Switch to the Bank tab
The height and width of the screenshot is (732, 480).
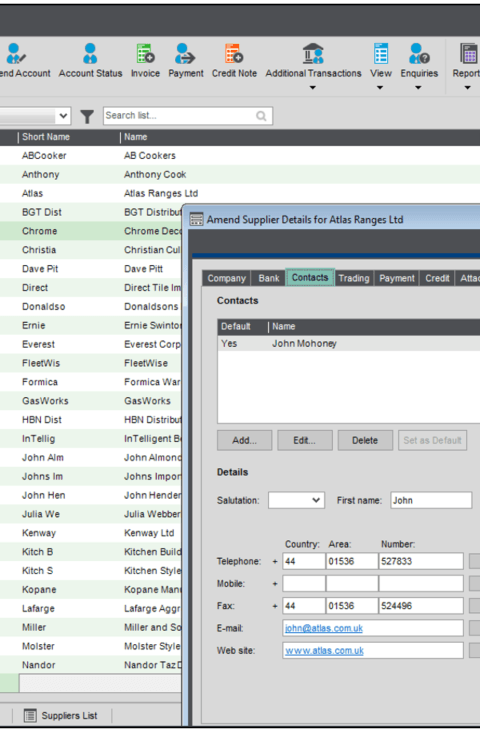[268, 278]
